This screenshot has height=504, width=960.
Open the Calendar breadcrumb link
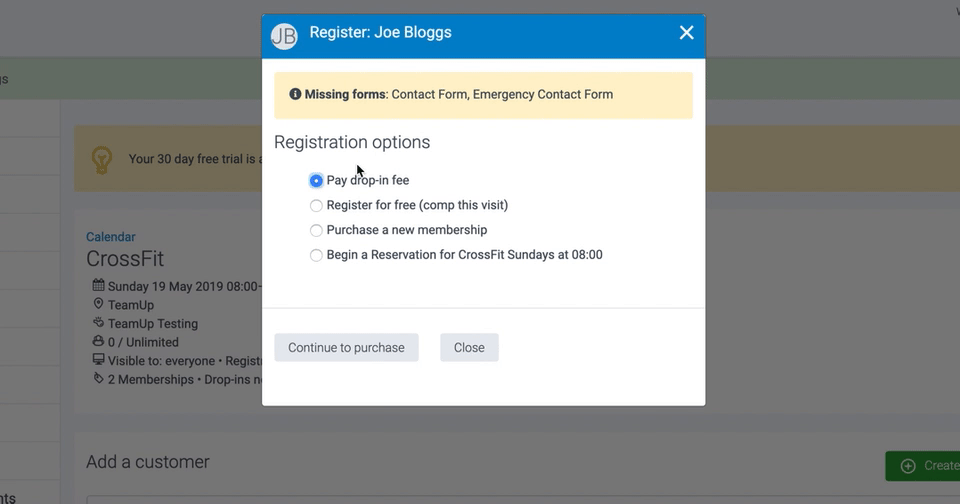pos(110,237)
